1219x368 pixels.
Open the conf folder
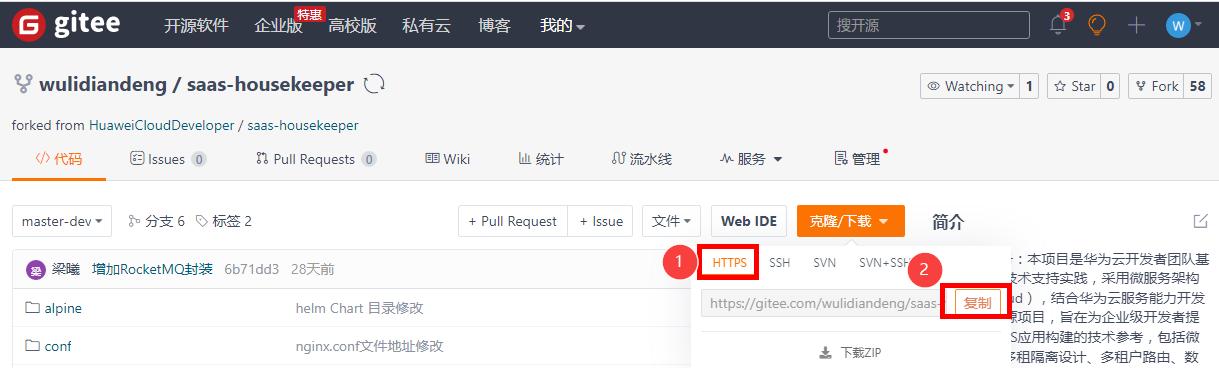click(58, 346)
